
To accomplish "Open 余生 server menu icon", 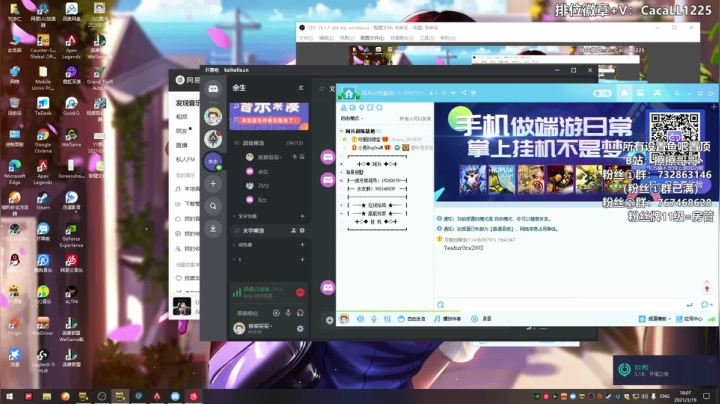I will click(x=301, y=88).
